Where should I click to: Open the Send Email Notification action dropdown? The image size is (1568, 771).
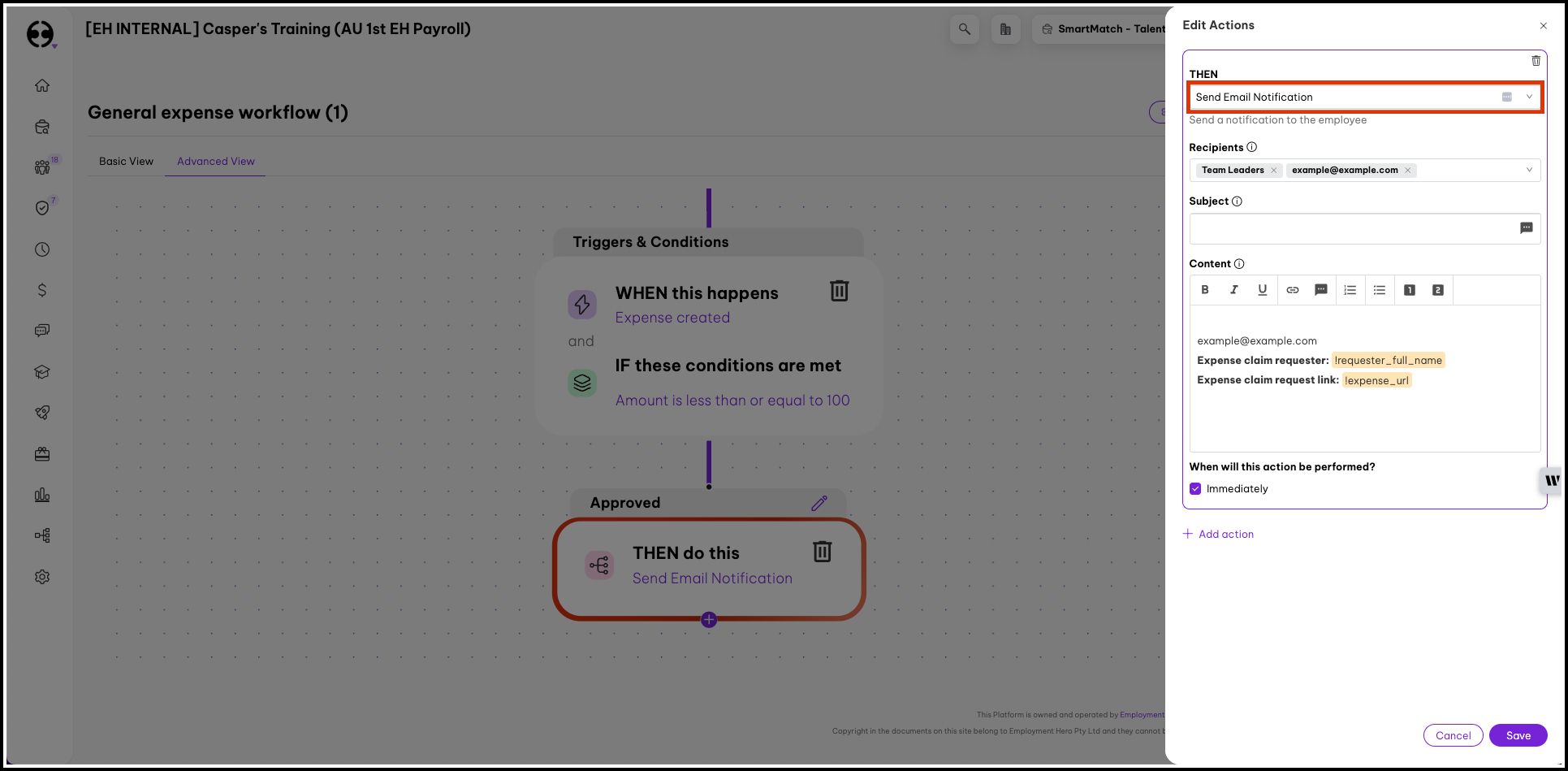coord(1529,97)
